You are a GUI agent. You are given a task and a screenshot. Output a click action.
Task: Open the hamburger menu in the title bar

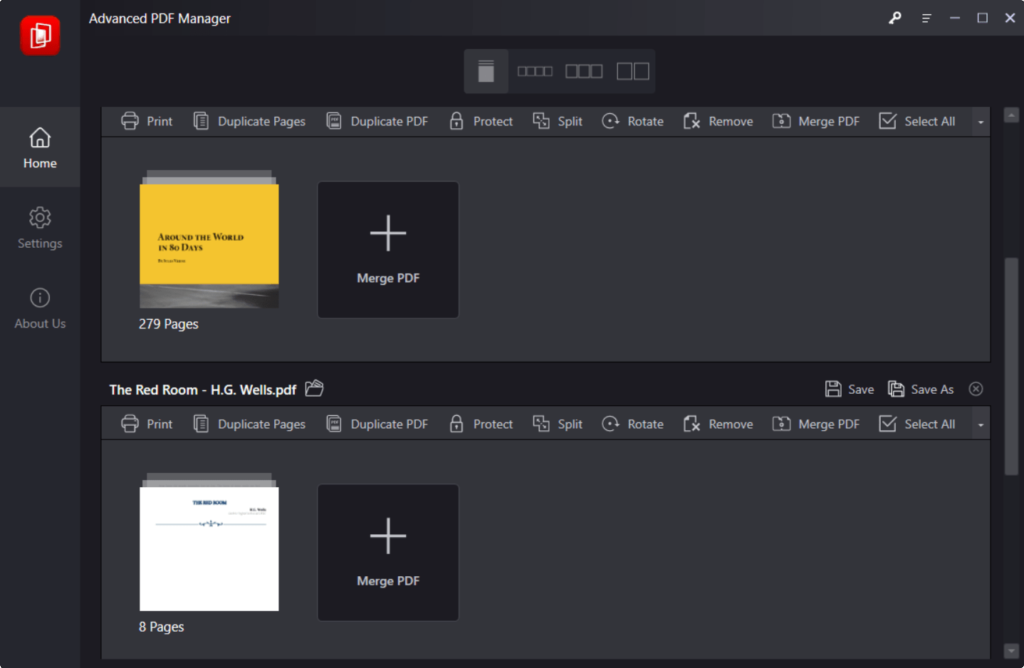[x=926, y=18]
